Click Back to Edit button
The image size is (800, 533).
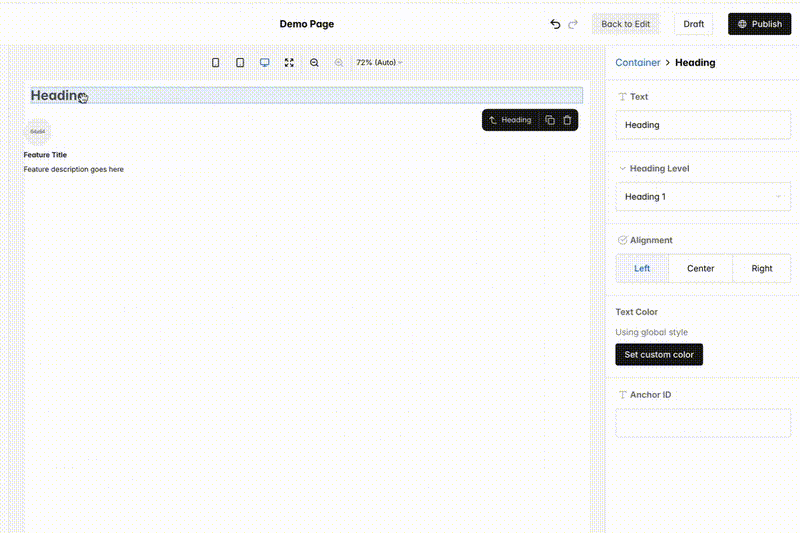pyautogui.click(x=626, y=24)
